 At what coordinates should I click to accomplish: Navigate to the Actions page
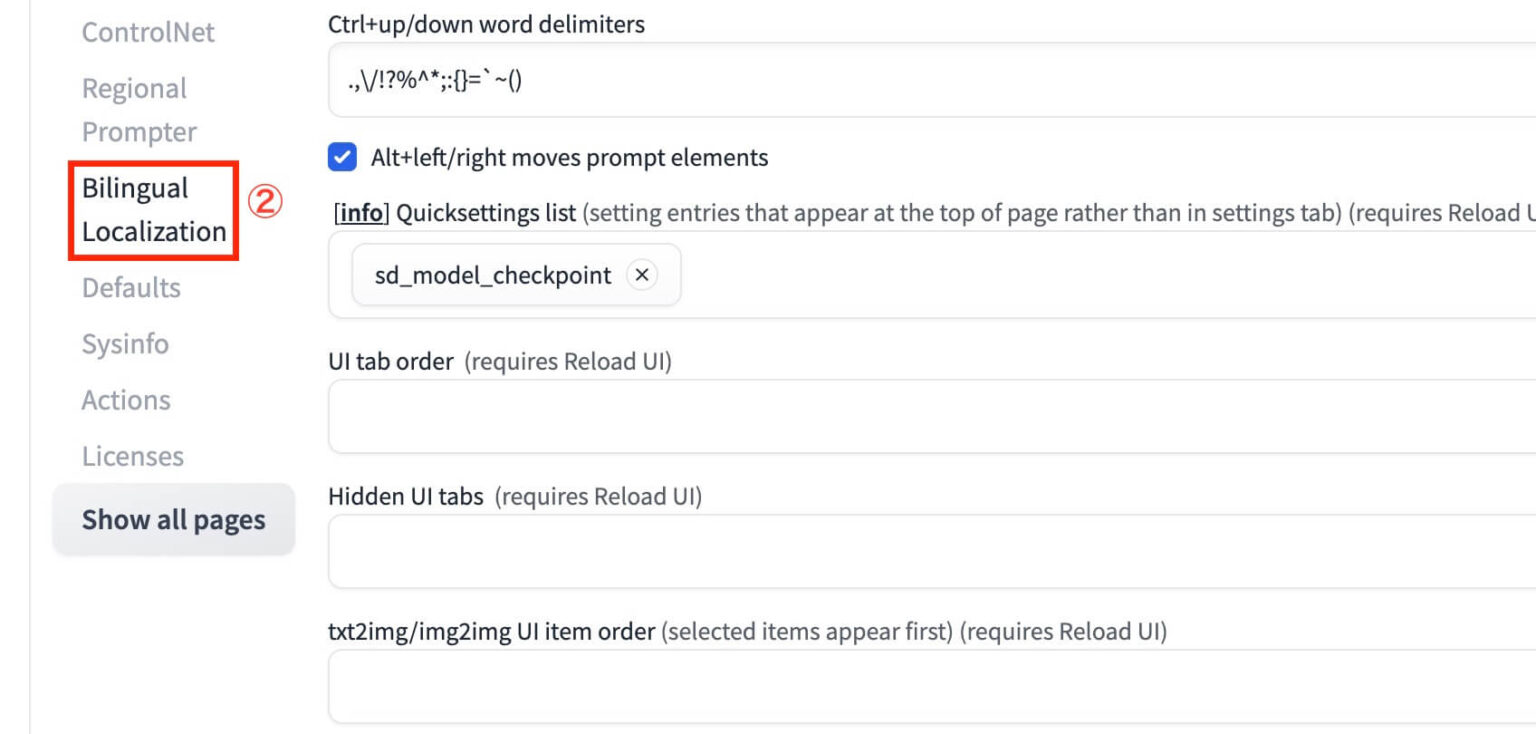pyautogui.click(x=126, y=400)
